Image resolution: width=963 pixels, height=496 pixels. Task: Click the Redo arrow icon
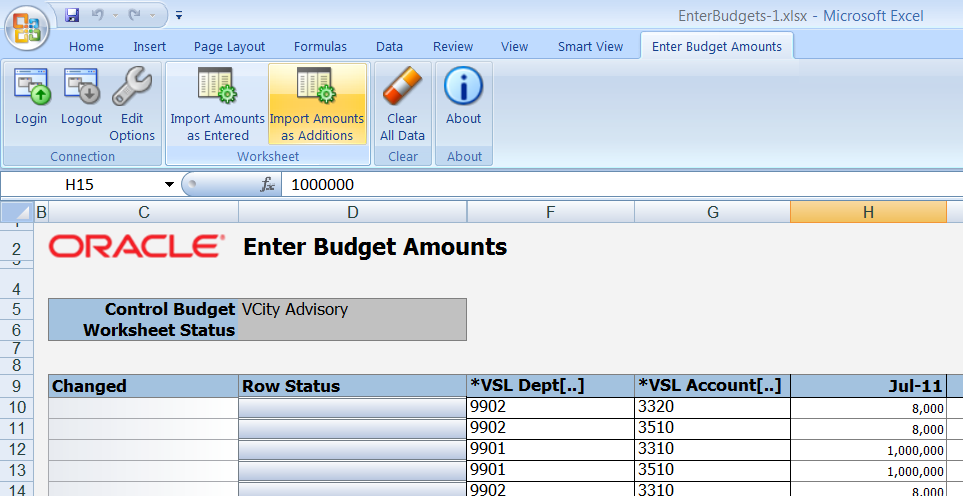click(x=135, y=15)
